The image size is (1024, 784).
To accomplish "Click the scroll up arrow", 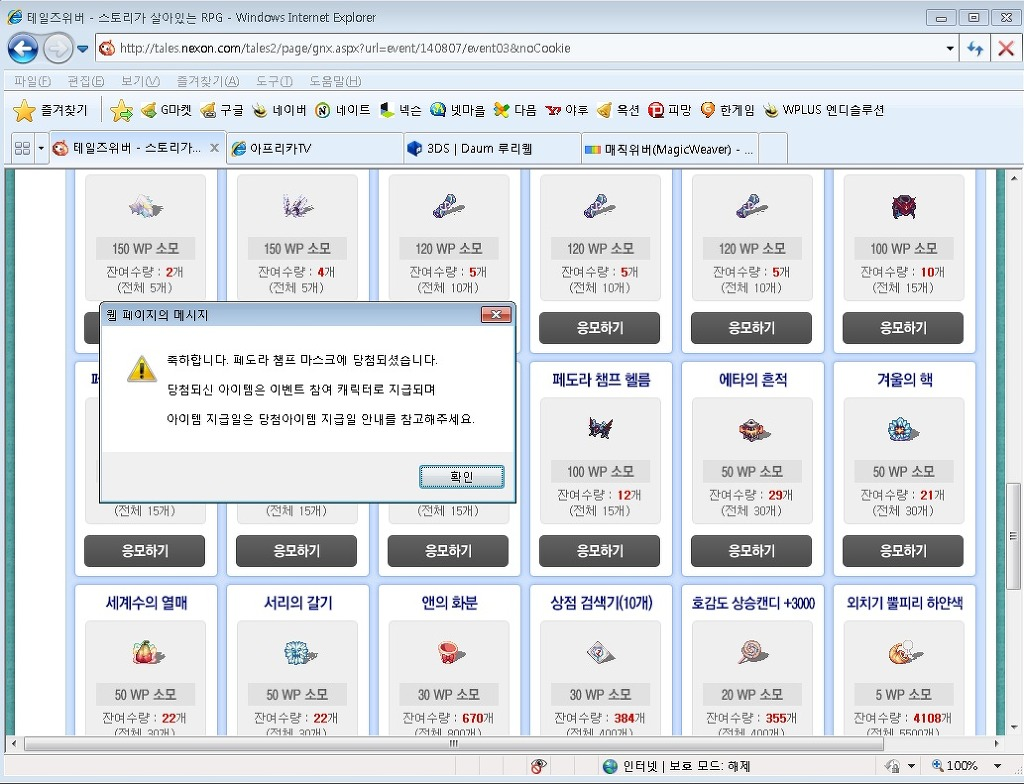I will [1014, 178].
